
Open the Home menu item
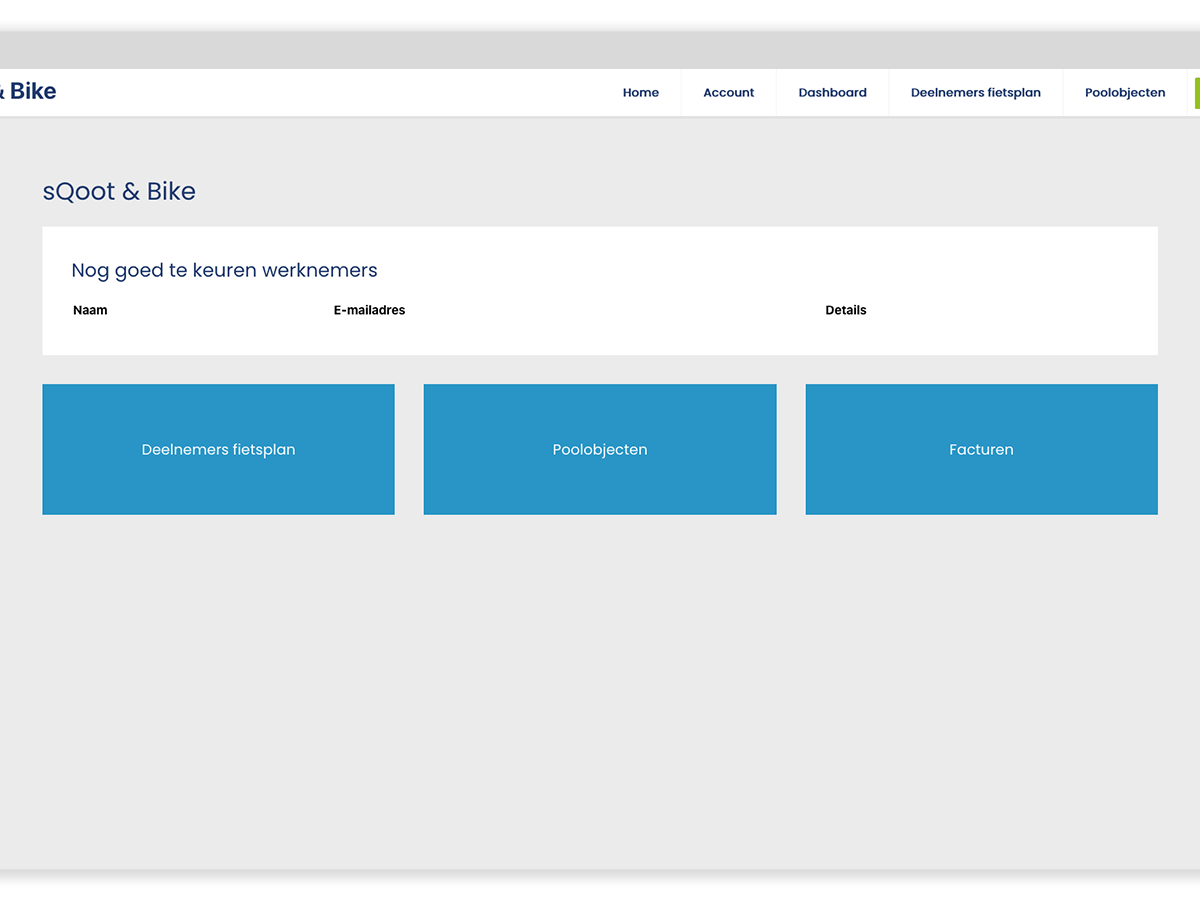pyautogui.click(x=640, y=92)
